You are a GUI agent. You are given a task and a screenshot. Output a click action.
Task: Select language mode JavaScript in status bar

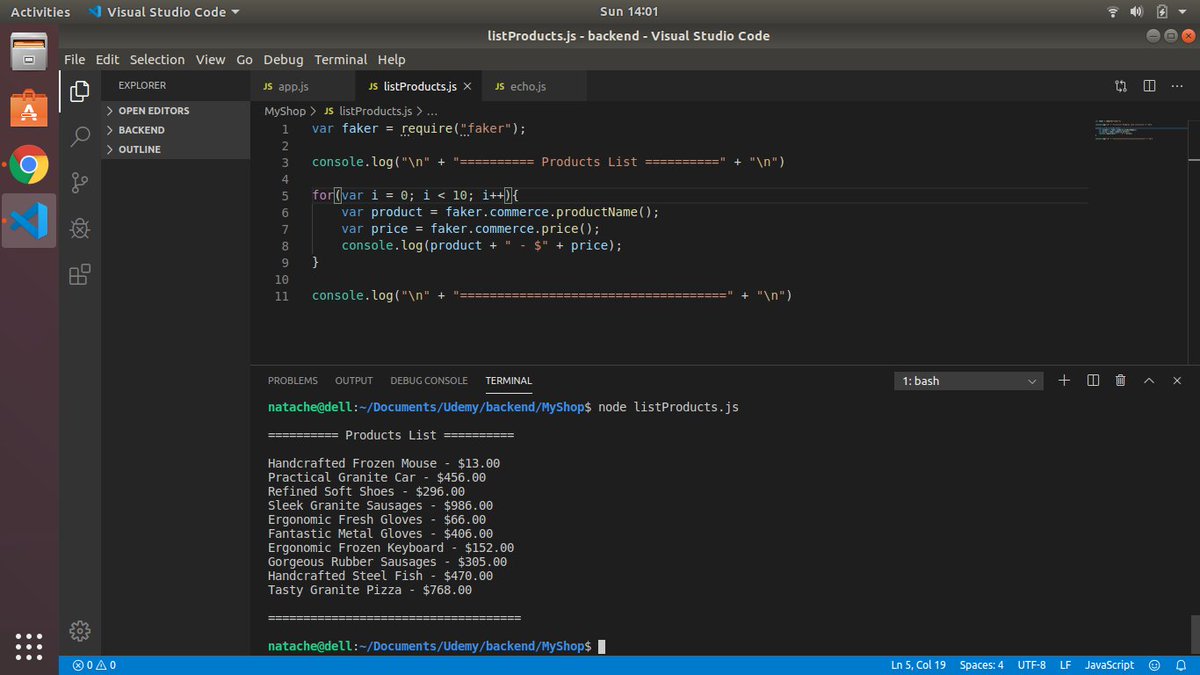click(1110, 665)
